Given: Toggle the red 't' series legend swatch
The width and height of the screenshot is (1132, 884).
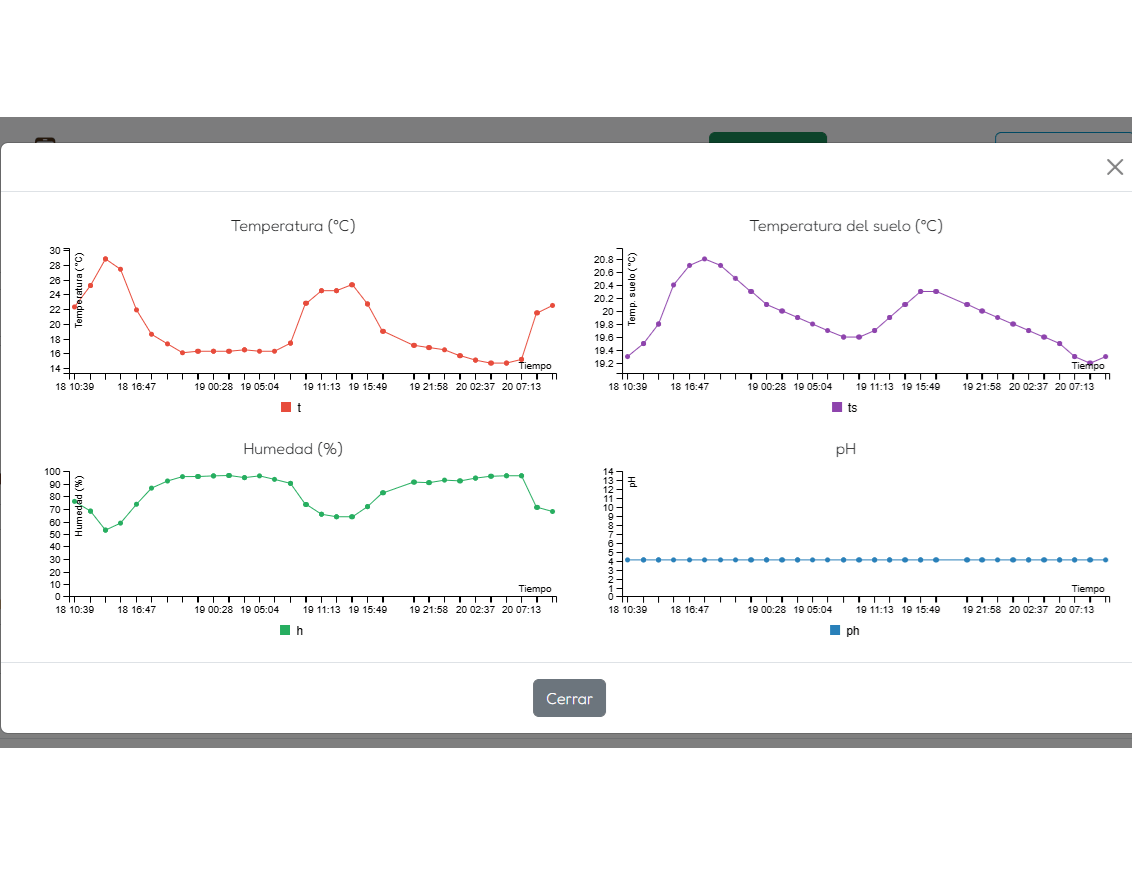Looking at the screenshot, I should pyautogui.click(x=284, y=407).
